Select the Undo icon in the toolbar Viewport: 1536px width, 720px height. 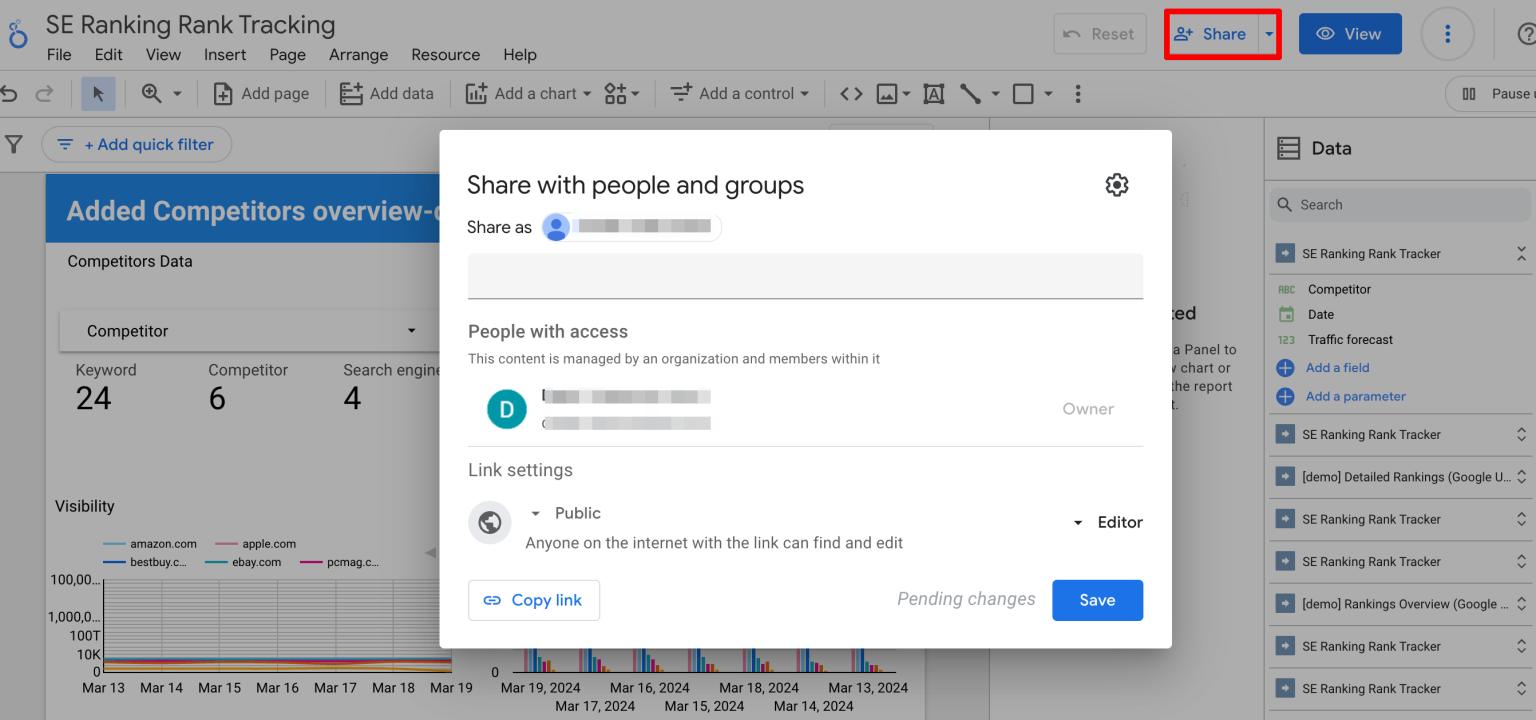[x=10, y=93]
